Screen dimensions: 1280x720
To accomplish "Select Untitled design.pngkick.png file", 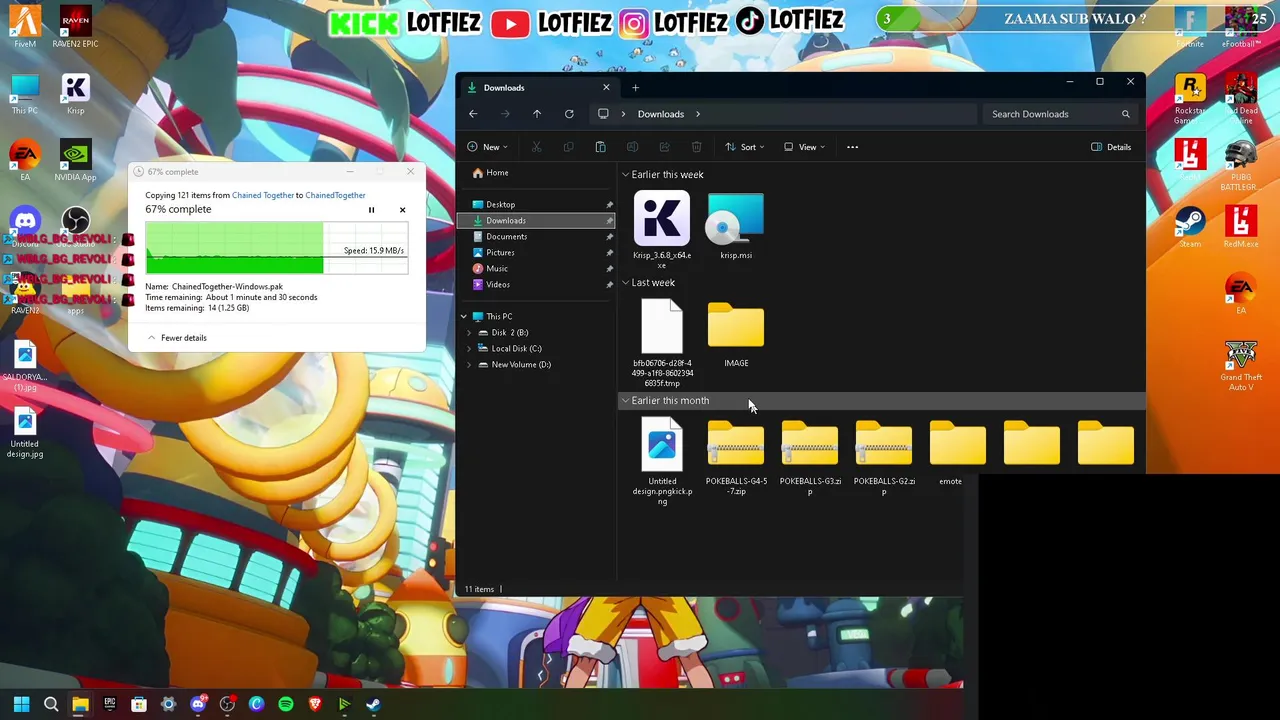I will pyautogui.click(x=662, y=461).
